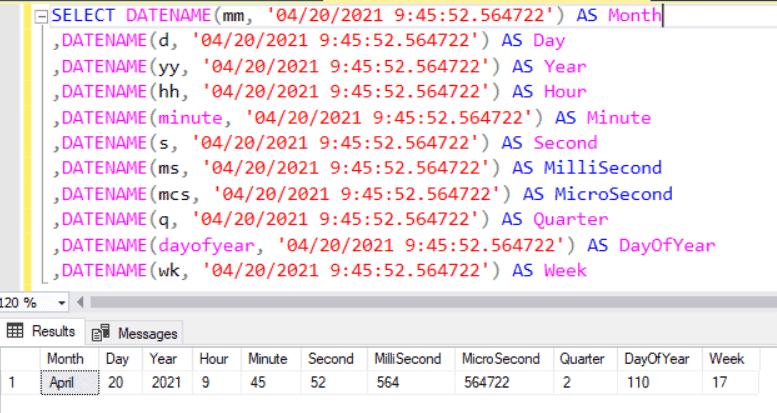
Task: Open the 120 % zoom level dropdown
Action: (x=63, y=301)
